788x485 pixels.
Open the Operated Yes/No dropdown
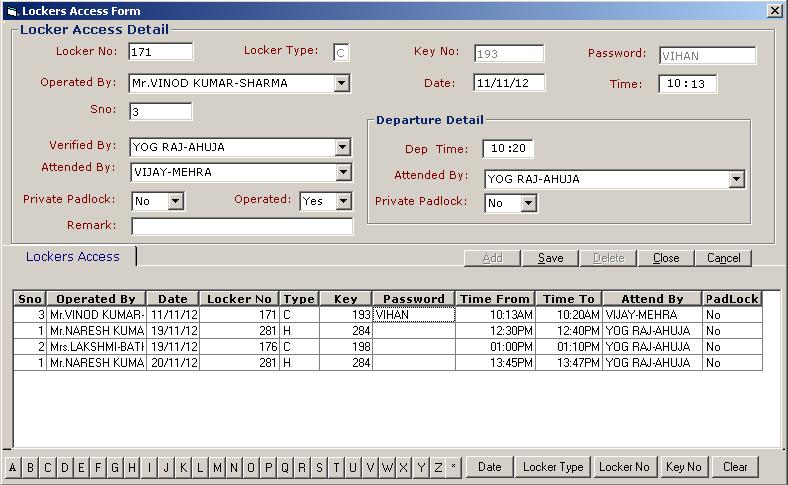pyautogui.click(x=343, y=201)
